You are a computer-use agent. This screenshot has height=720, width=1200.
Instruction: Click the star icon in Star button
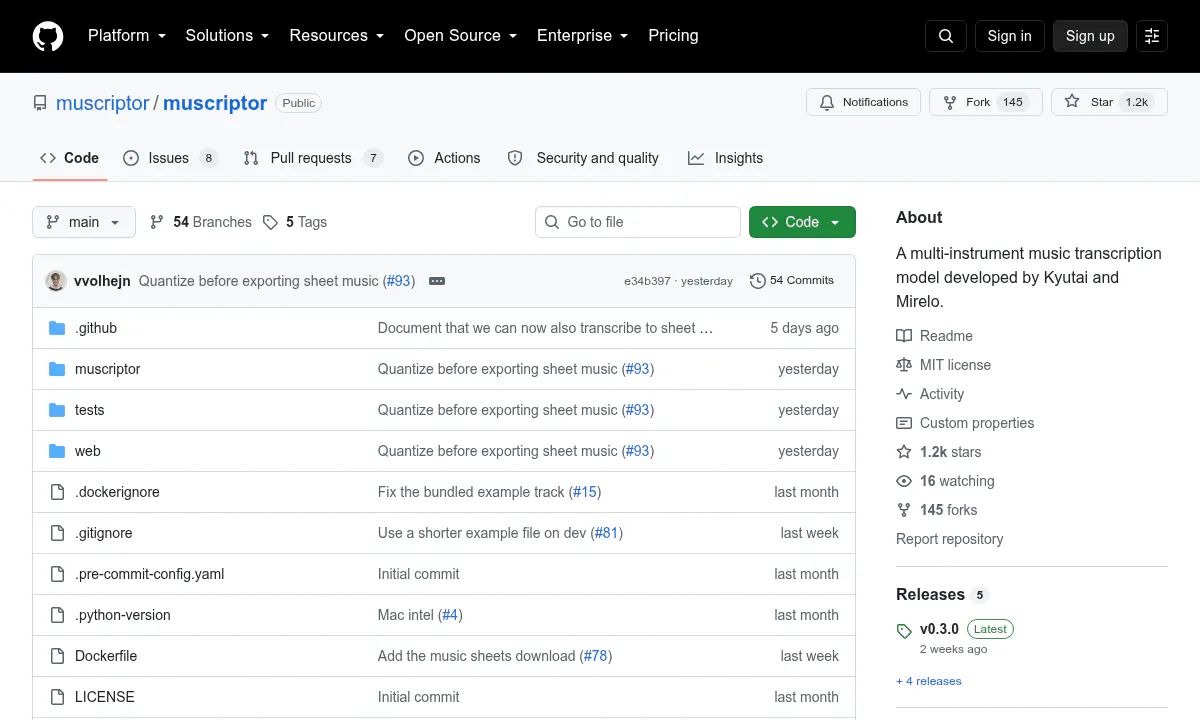1072,102
